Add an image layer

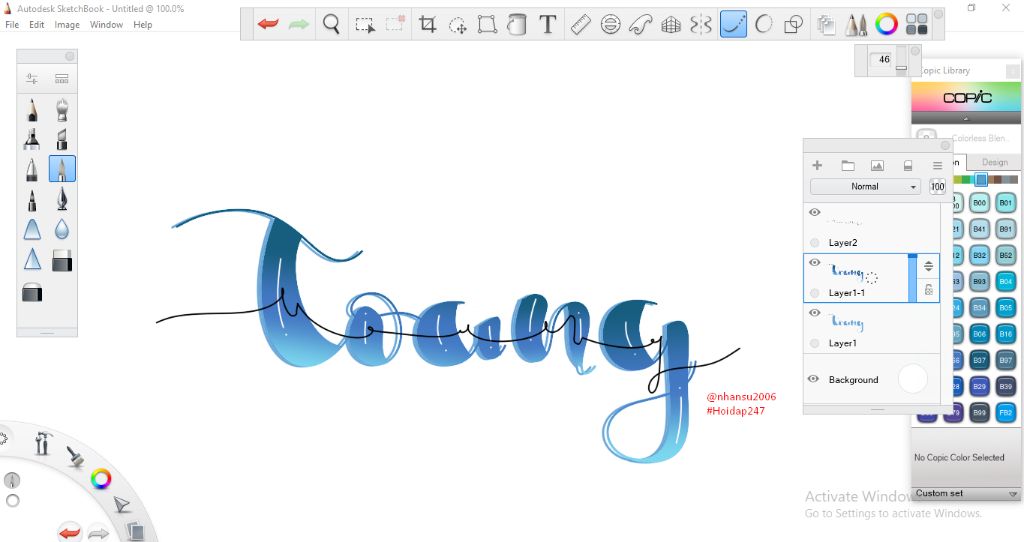pos(877,166)
